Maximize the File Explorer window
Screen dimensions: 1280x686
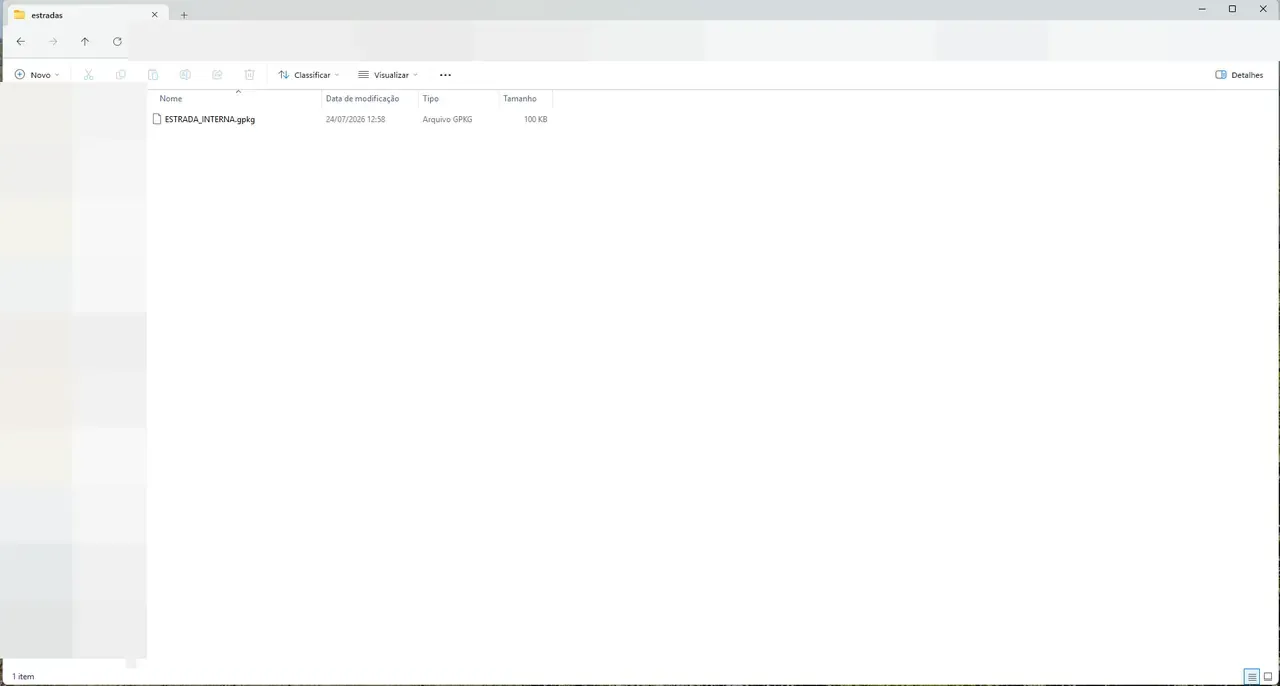point(1232,9)
